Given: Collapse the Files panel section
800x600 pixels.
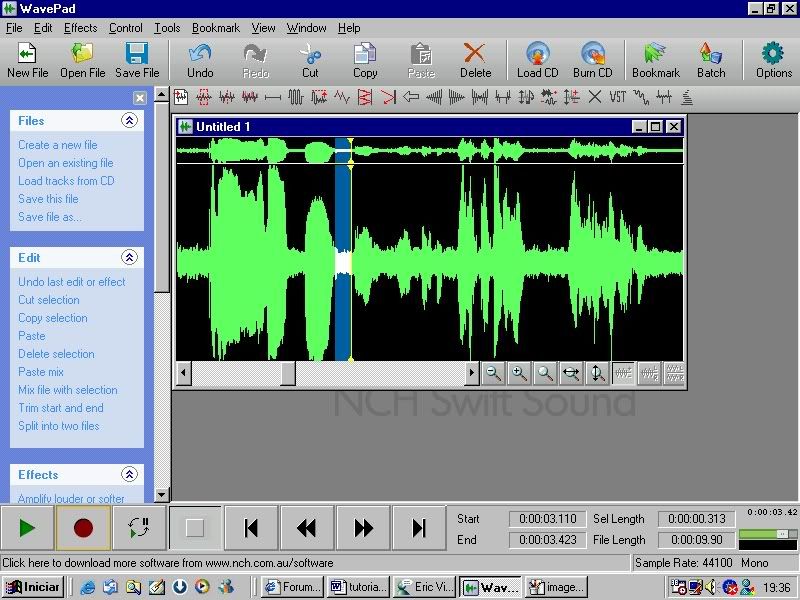Looking at the screenshot, I should pyautogui.click(x=129, y=120).
